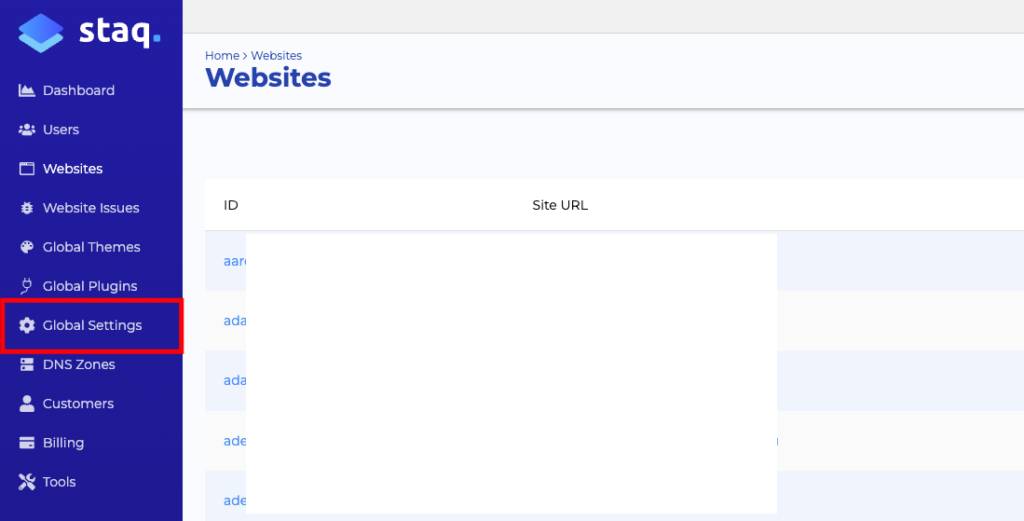This screenshot has width=1024, height=521.
Task: Click the Global Settings gear icon
Action: point(27,325)
